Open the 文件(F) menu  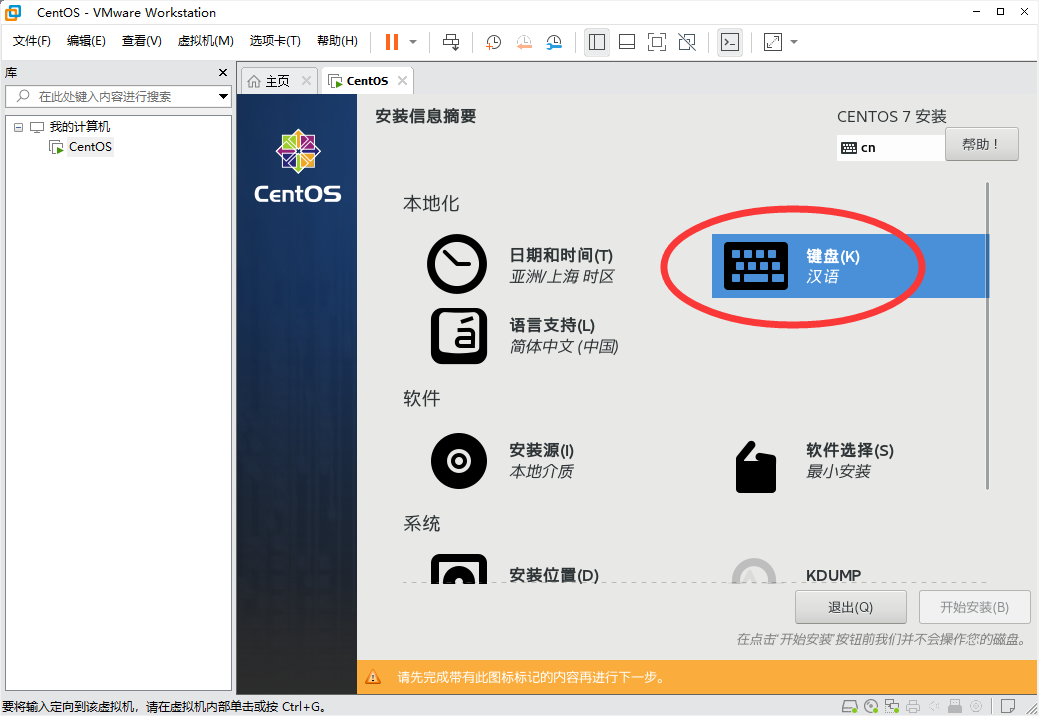tap(32, 41)
